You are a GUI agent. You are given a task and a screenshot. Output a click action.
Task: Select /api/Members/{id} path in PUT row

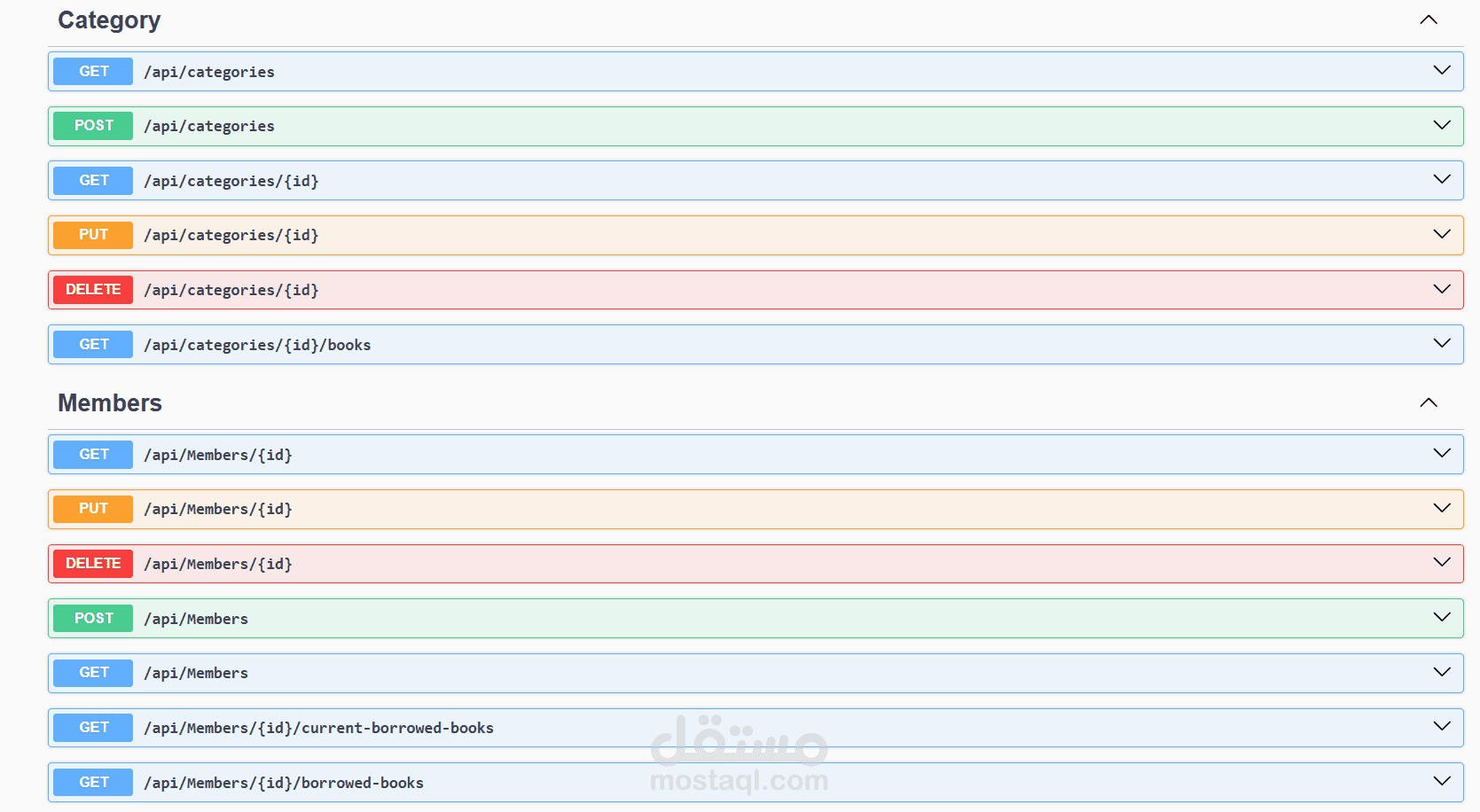tap(218, 509)
